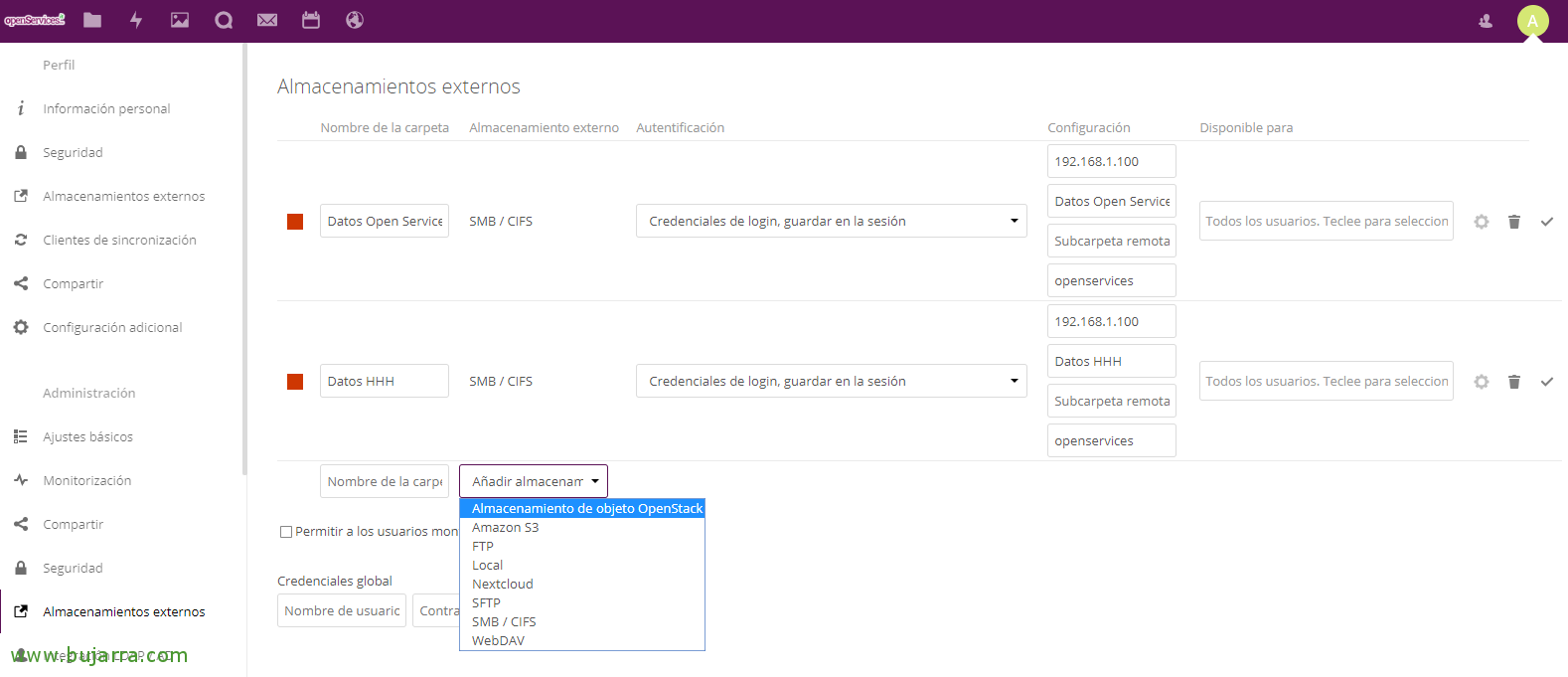Open Clientes de sincronización section
This screenshot has width=1568, height=677.
click(119, 240)
